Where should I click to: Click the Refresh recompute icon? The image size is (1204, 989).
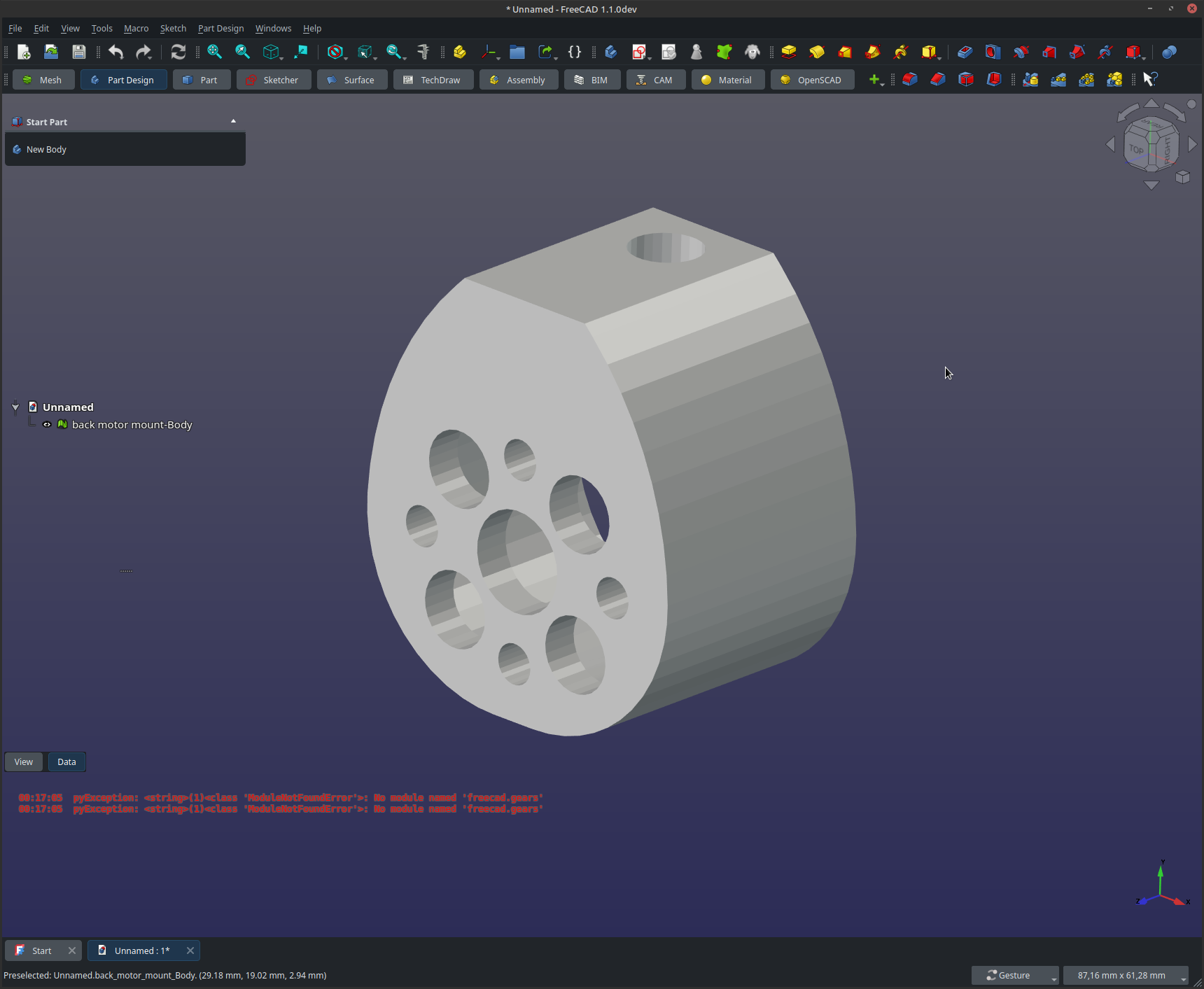point(178,52)
